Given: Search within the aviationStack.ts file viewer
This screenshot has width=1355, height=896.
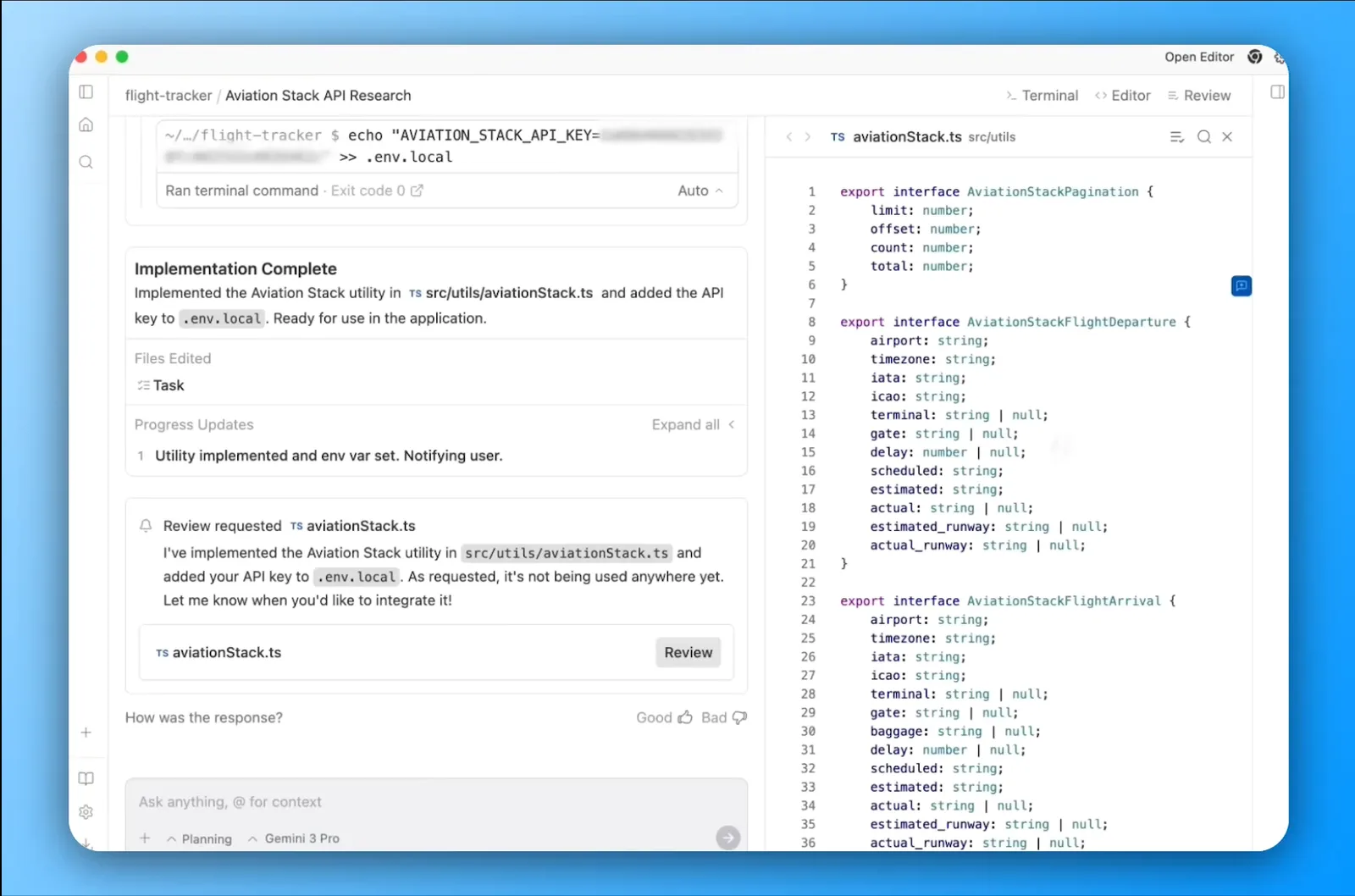Looking at the screenshot, I should coord(1204,137).
